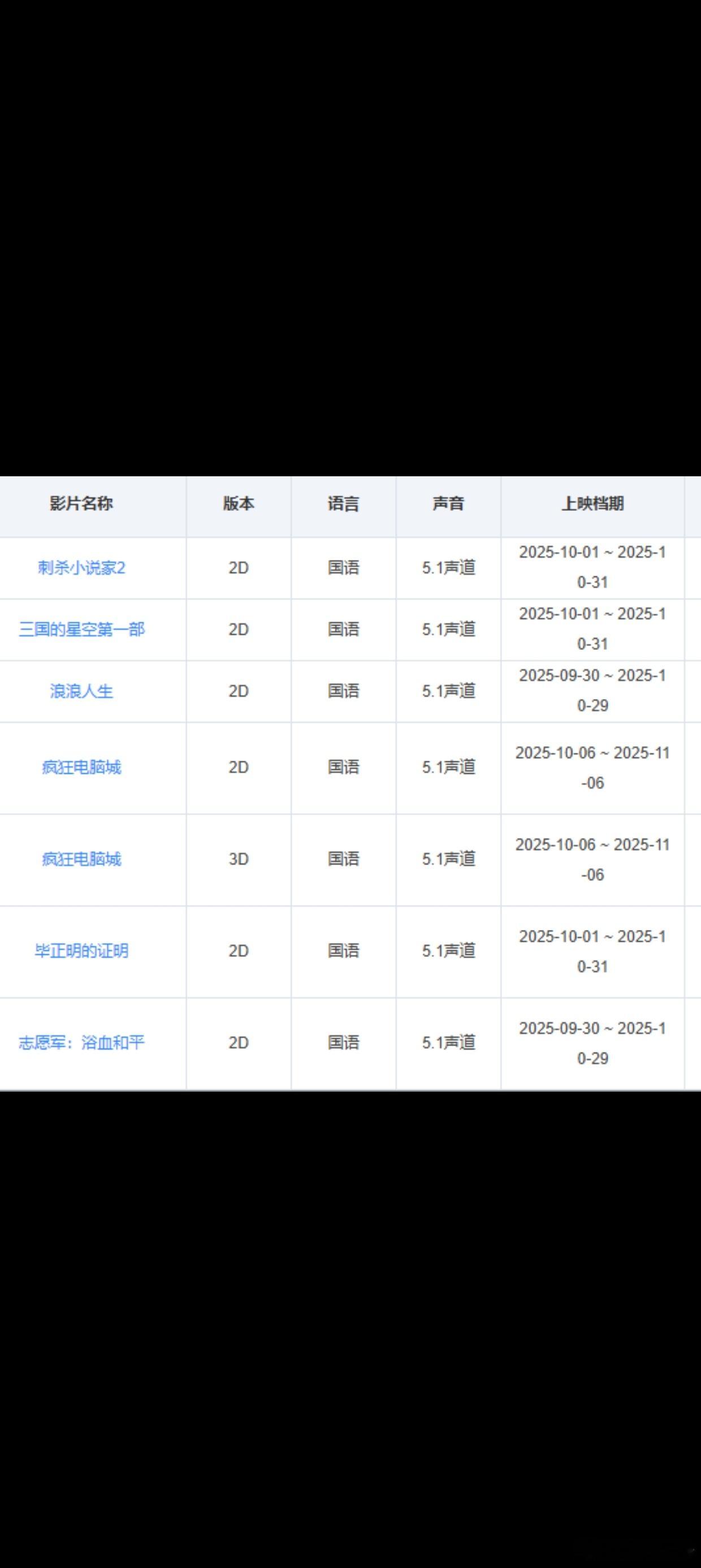Select the 3D version cell for 疯狂电脑城
Image resolution: width=701 pixels, height=1568 pixels.
(239, 859)
